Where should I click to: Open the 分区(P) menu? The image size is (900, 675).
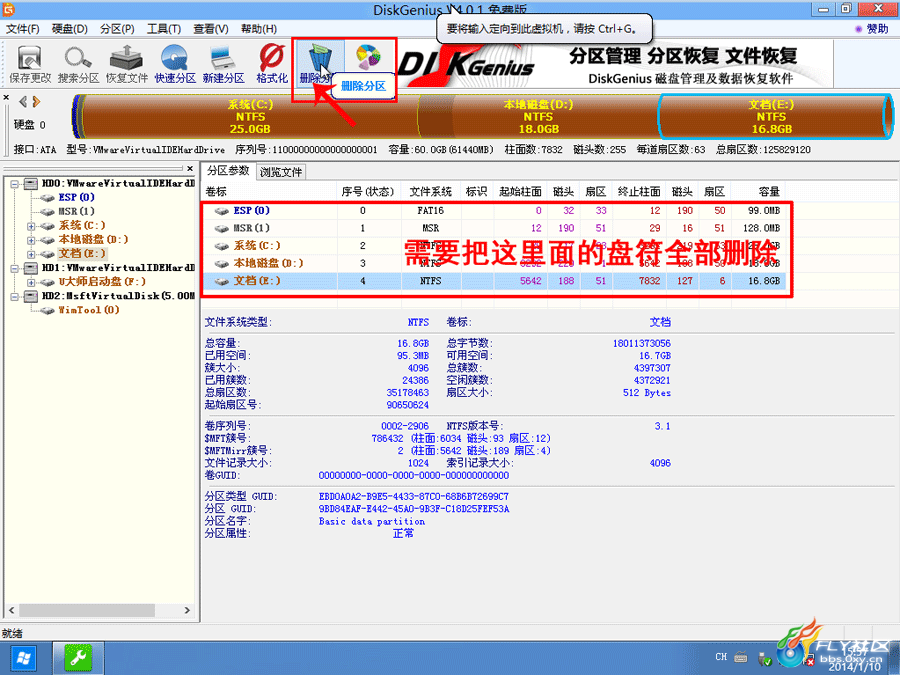click(x=117, y=29)
